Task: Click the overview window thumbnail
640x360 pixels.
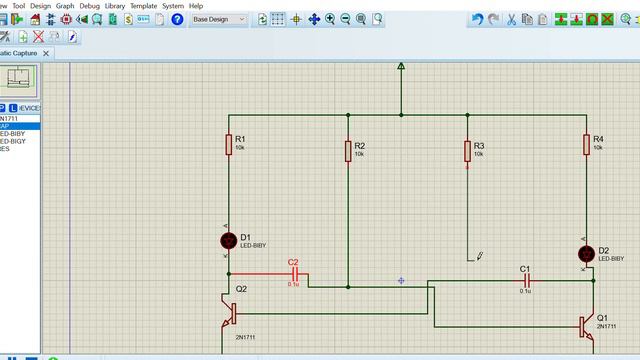Action: (x=18, y=80)
